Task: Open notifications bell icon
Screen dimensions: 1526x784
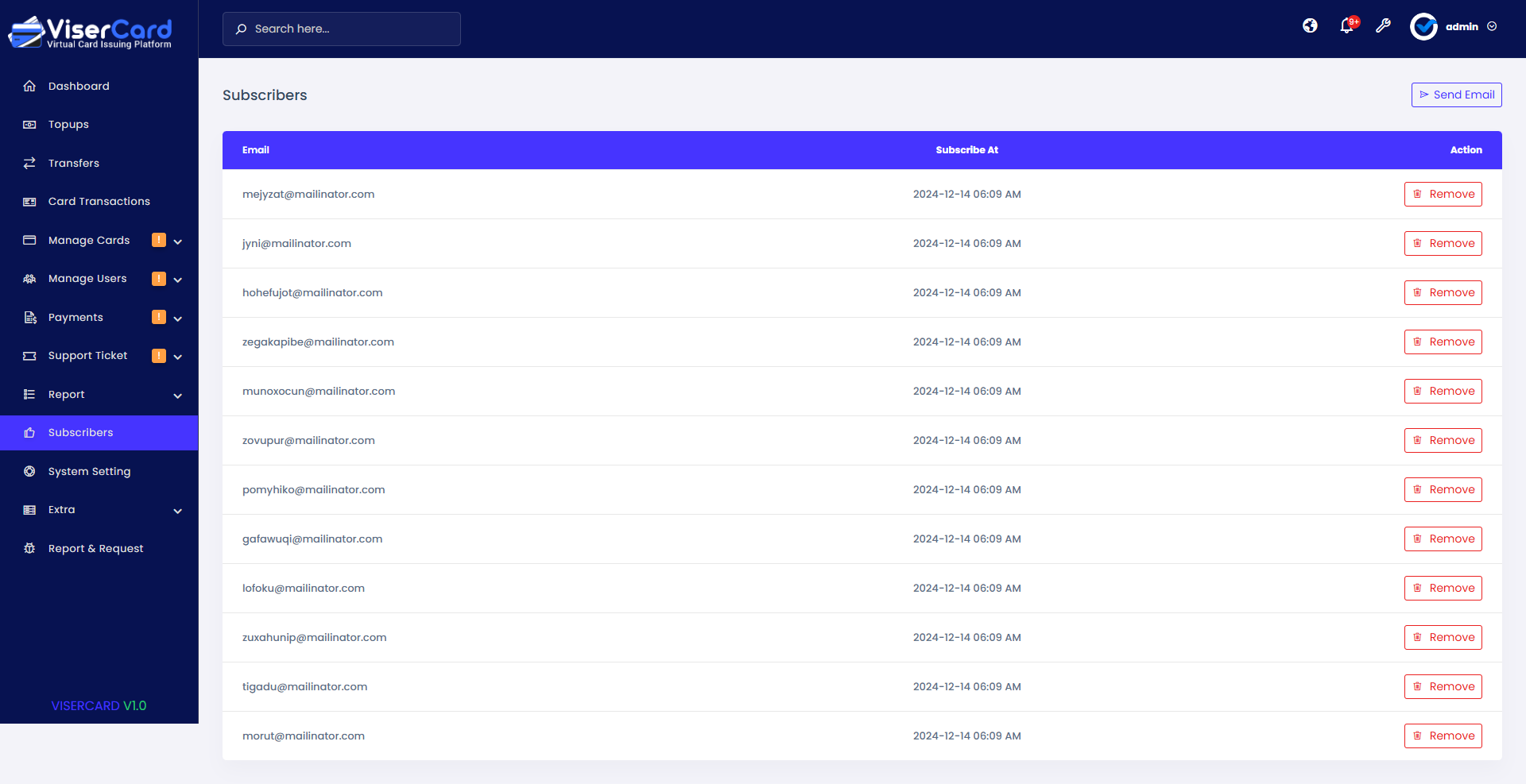Action: pyautogui.click(x=1346, y=26)
